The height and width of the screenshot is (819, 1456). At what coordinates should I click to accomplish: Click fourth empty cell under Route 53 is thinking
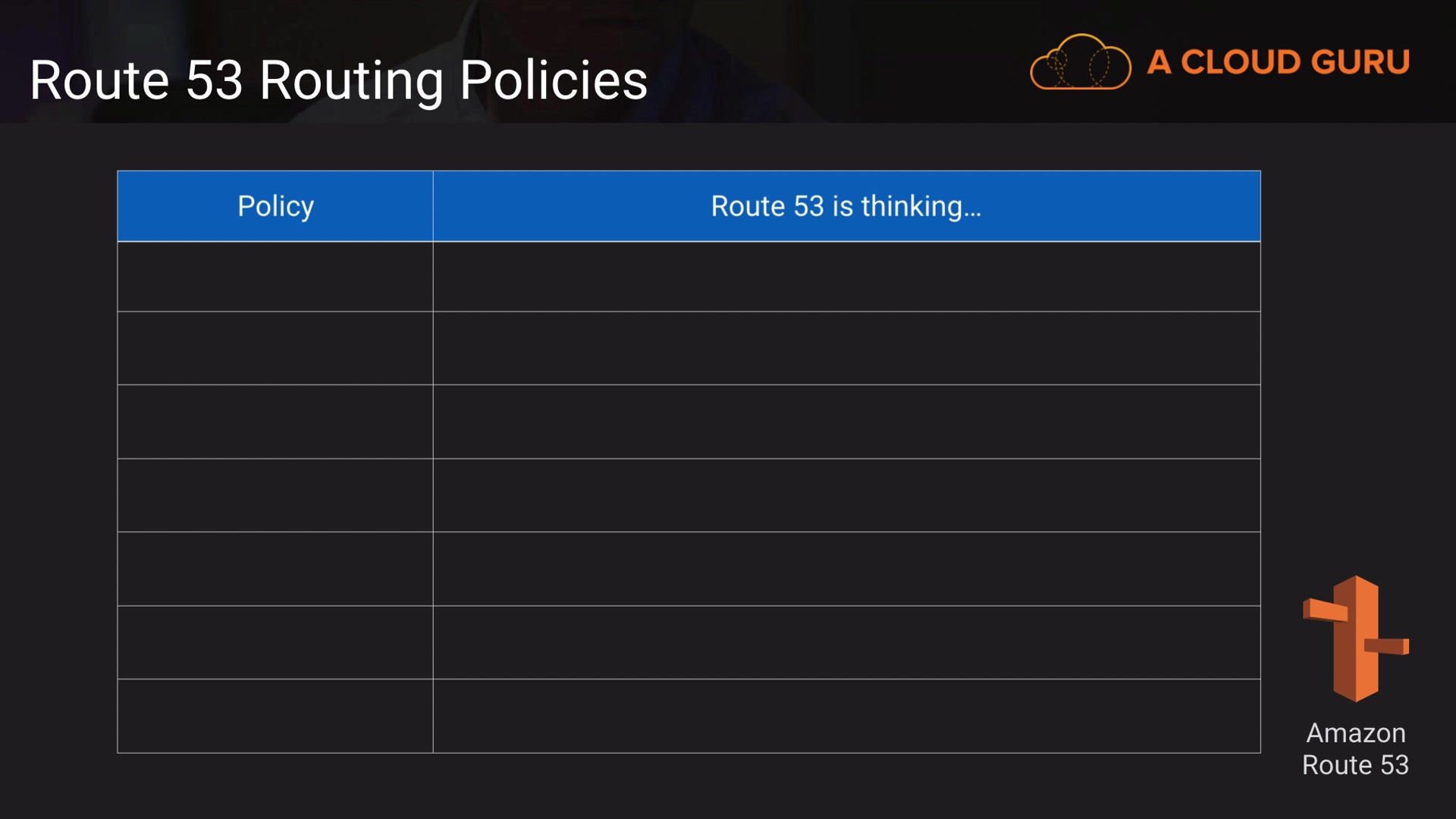click(846, 495)
